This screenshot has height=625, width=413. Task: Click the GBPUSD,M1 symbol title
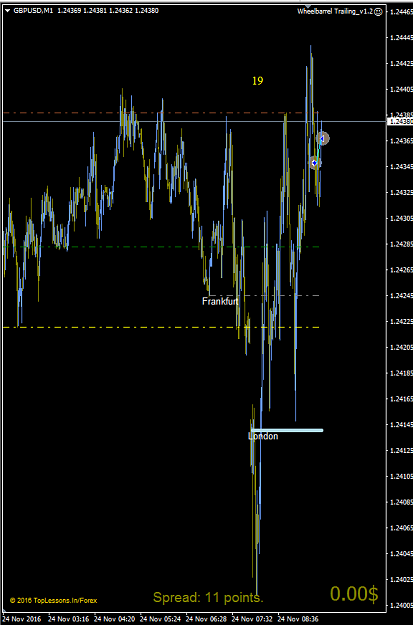coord(33,11)
